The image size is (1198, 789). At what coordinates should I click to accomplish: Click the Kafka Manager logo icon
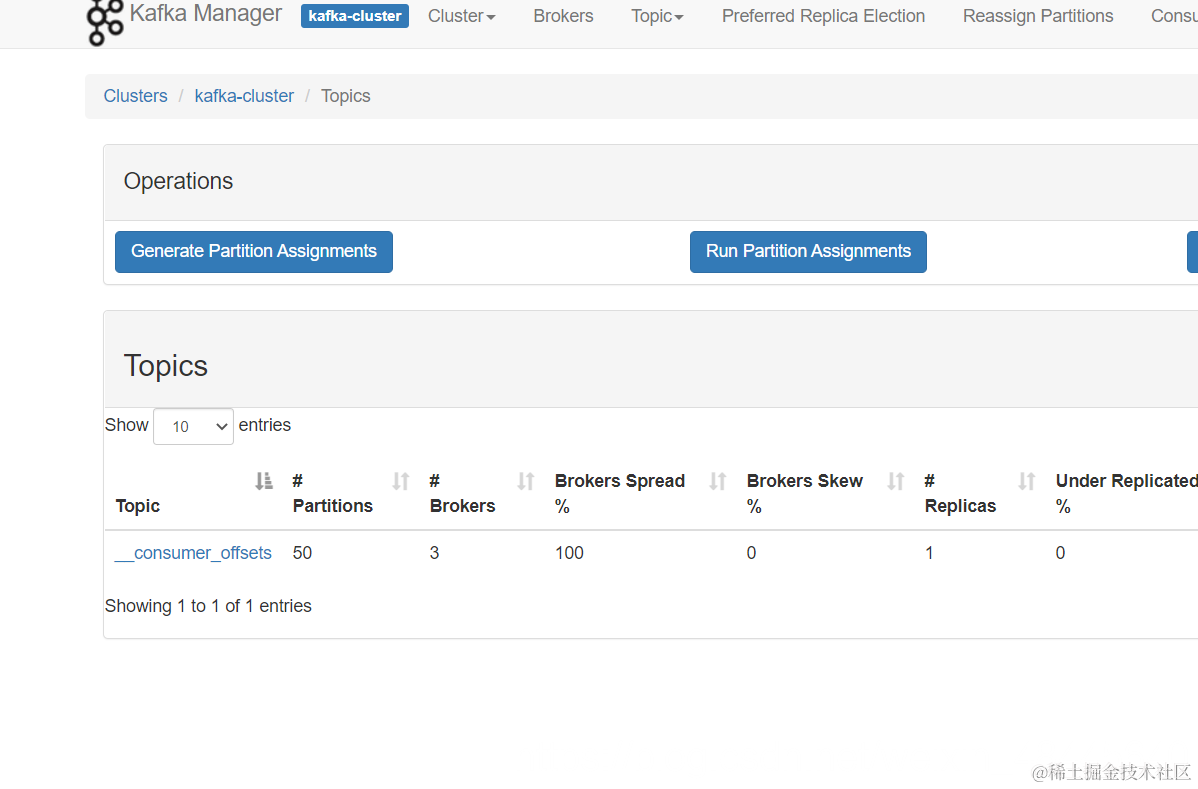tap(105, 22)
